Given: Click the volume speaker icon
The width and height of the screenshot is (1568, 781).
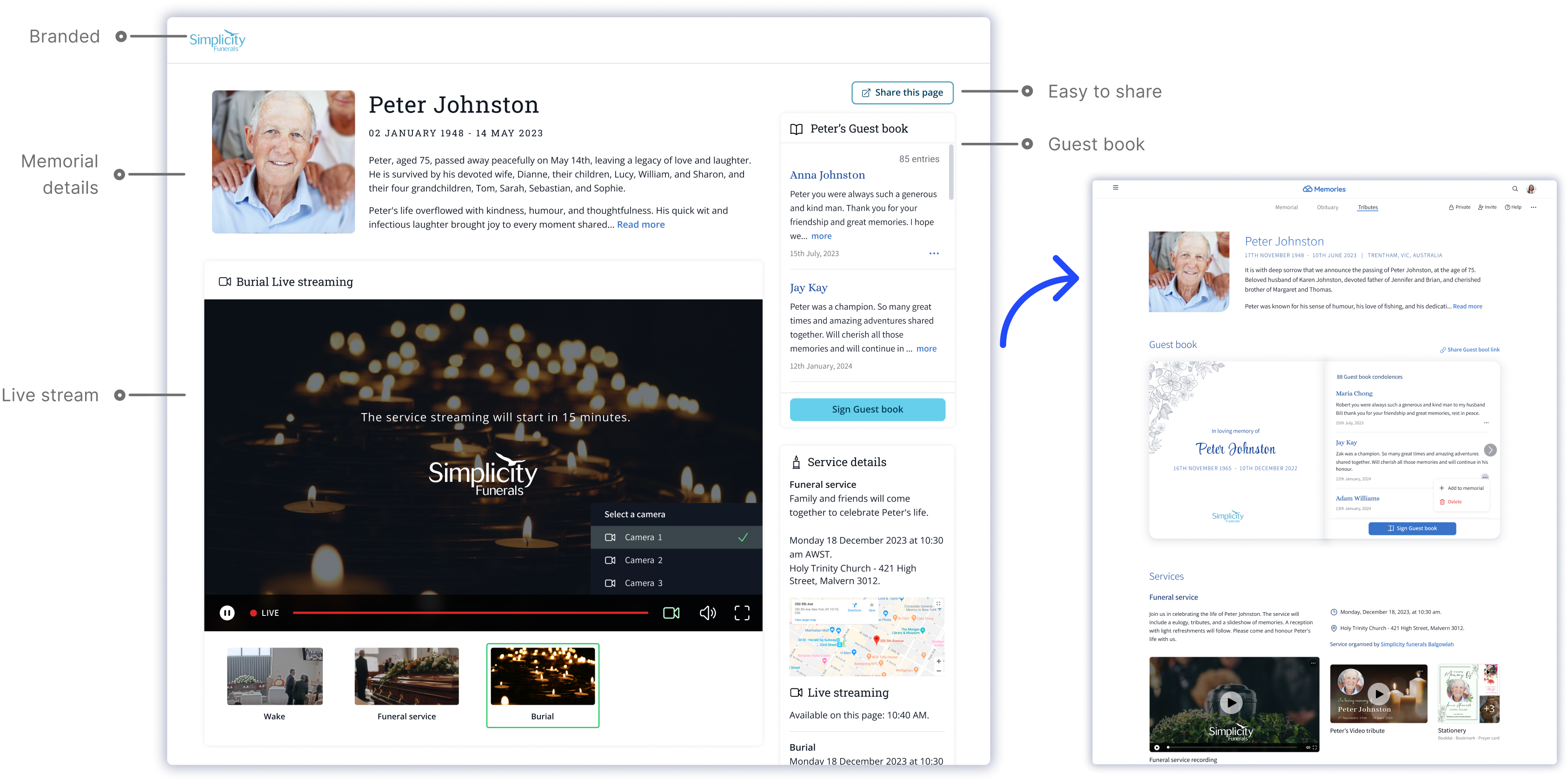Looking at the screenshot, I should pyautogui.click(x=707, y=613).
